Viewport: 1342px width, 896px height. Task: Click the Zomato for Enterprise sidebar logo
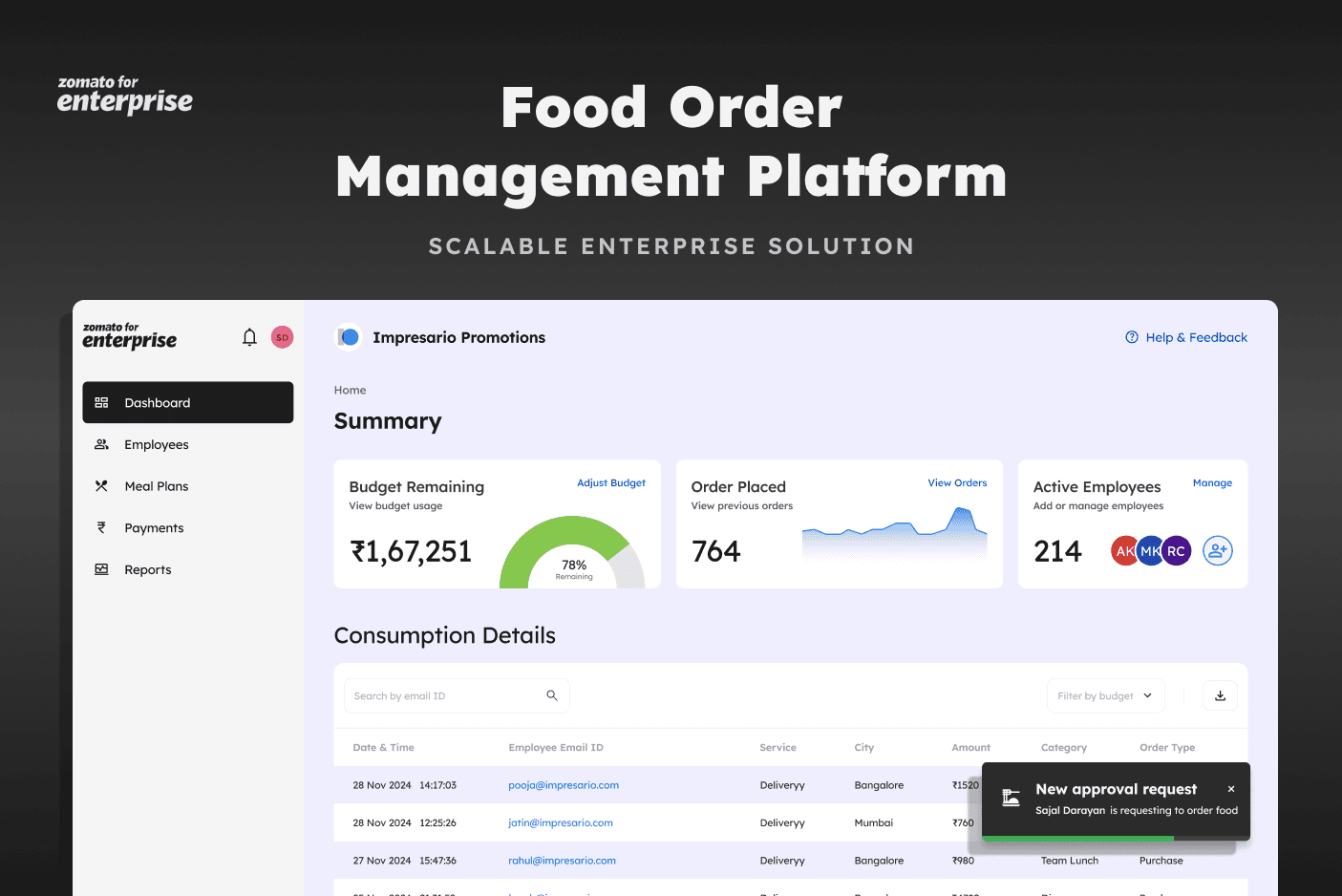[130, 336]
